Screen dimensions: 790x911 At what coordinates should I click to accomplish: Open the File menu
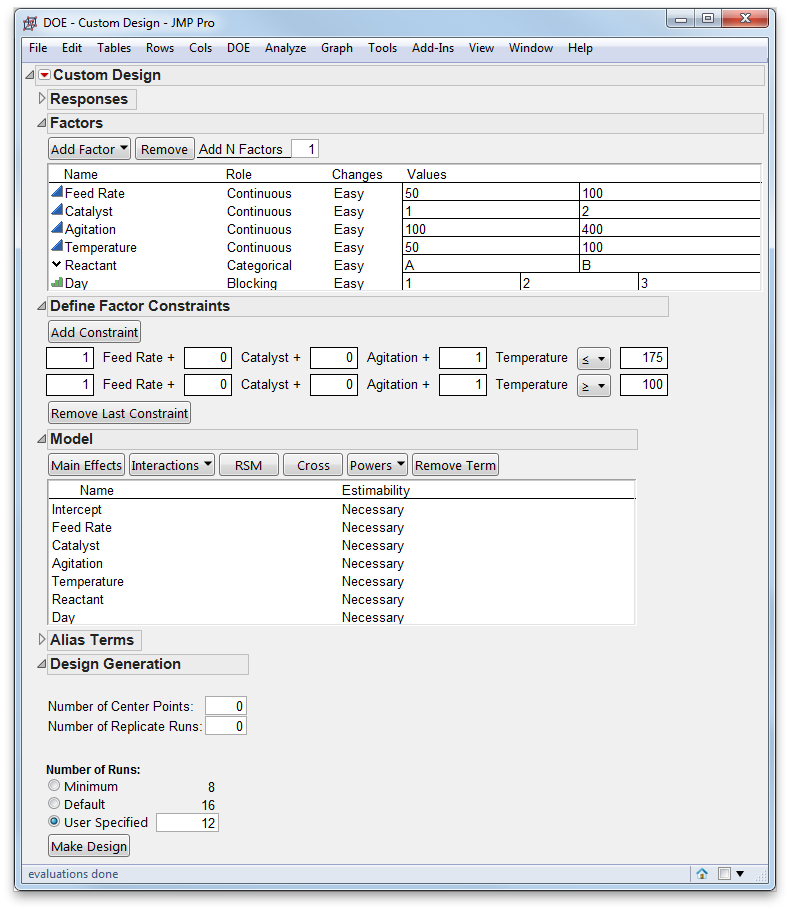point(38,48)
